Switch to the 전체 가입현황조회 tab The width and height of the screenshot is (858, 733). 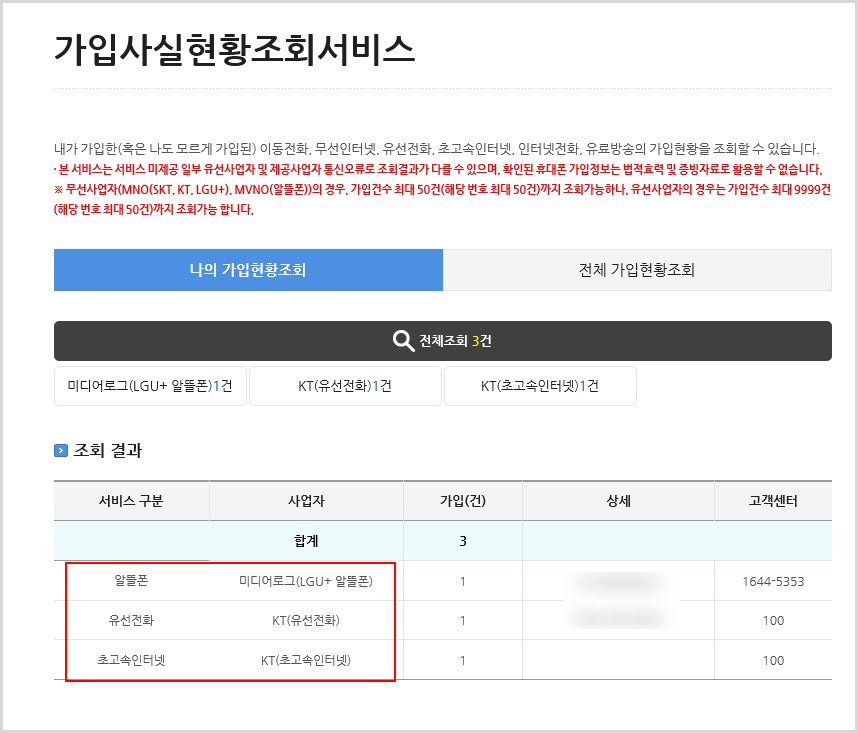637,270
